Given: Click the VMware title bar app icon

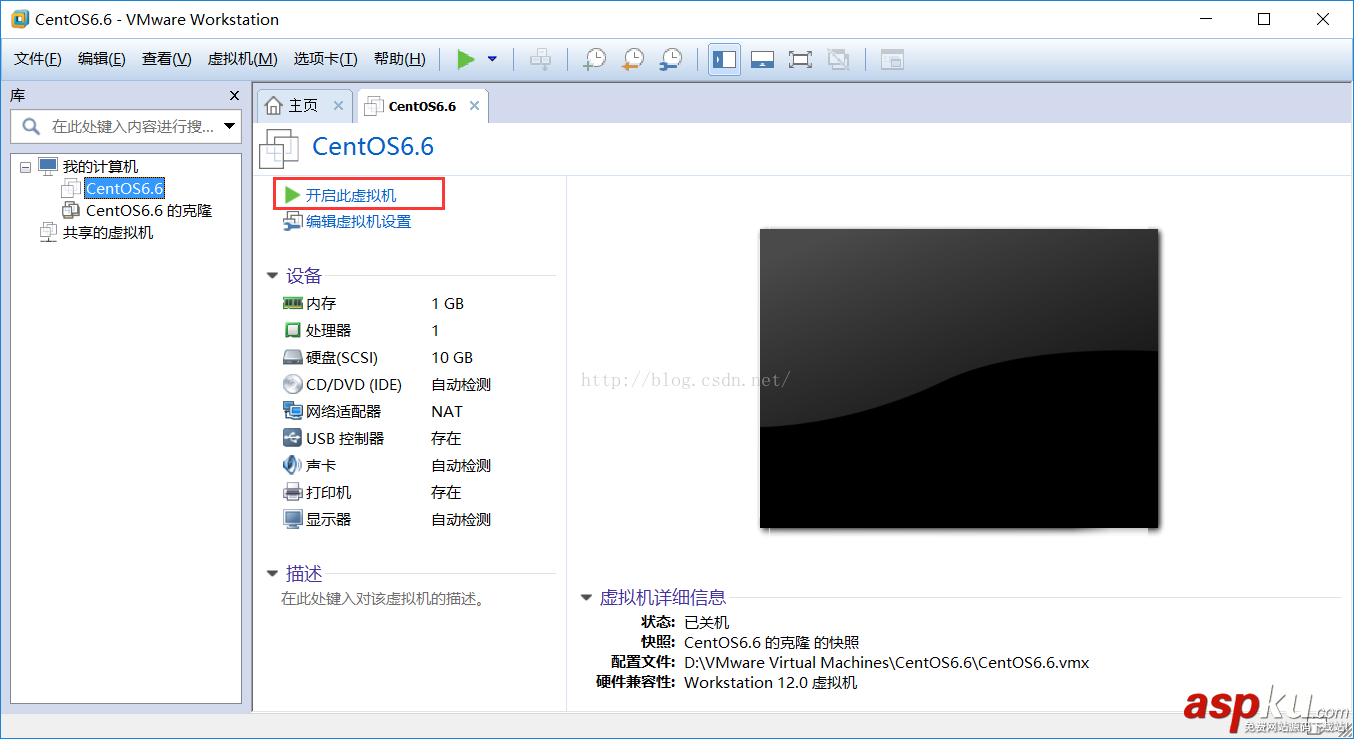Looking at the screenshot, I should coord(19,19).
